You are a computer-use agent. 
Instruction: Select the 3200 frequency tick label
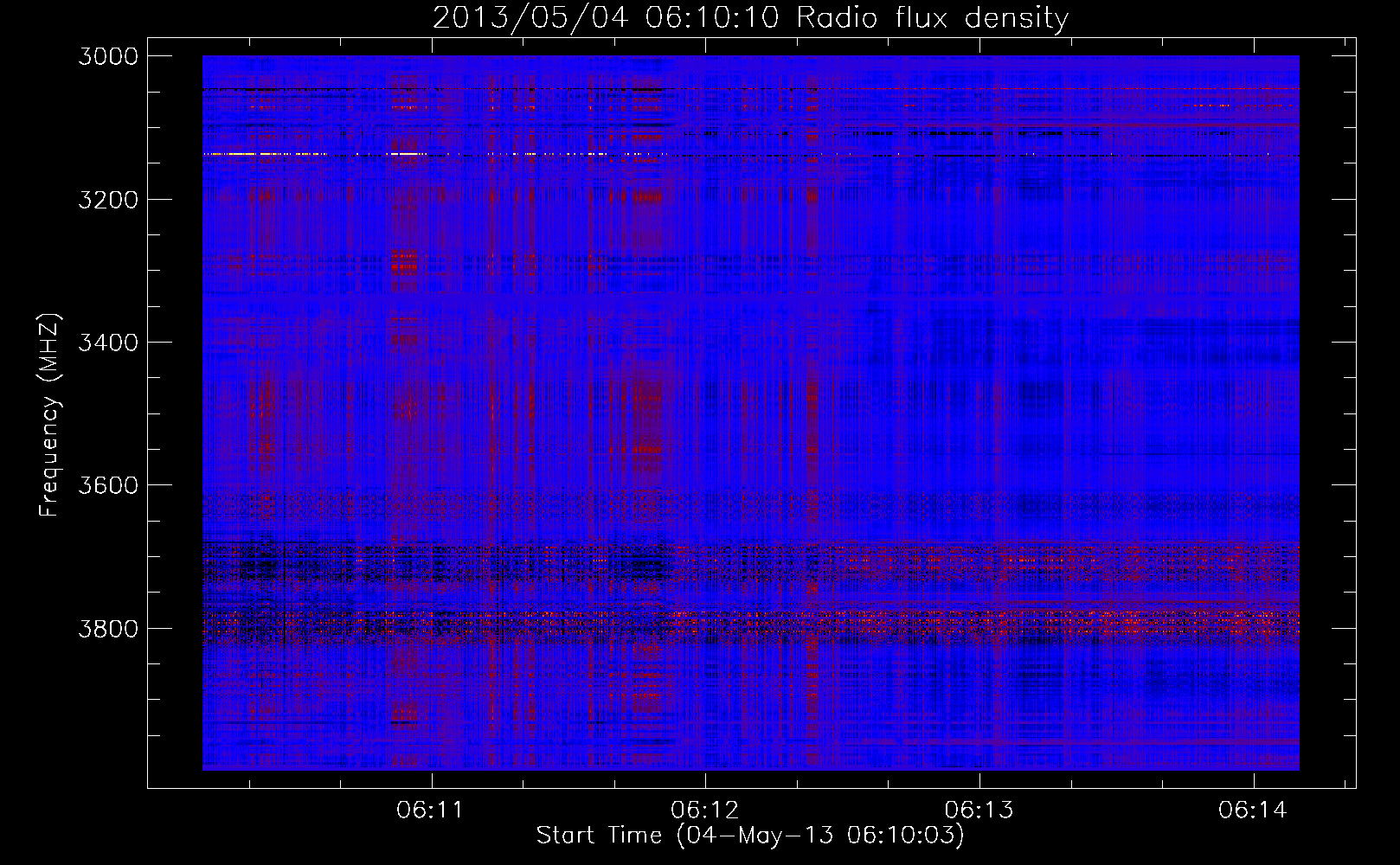(x=108, y=200)
